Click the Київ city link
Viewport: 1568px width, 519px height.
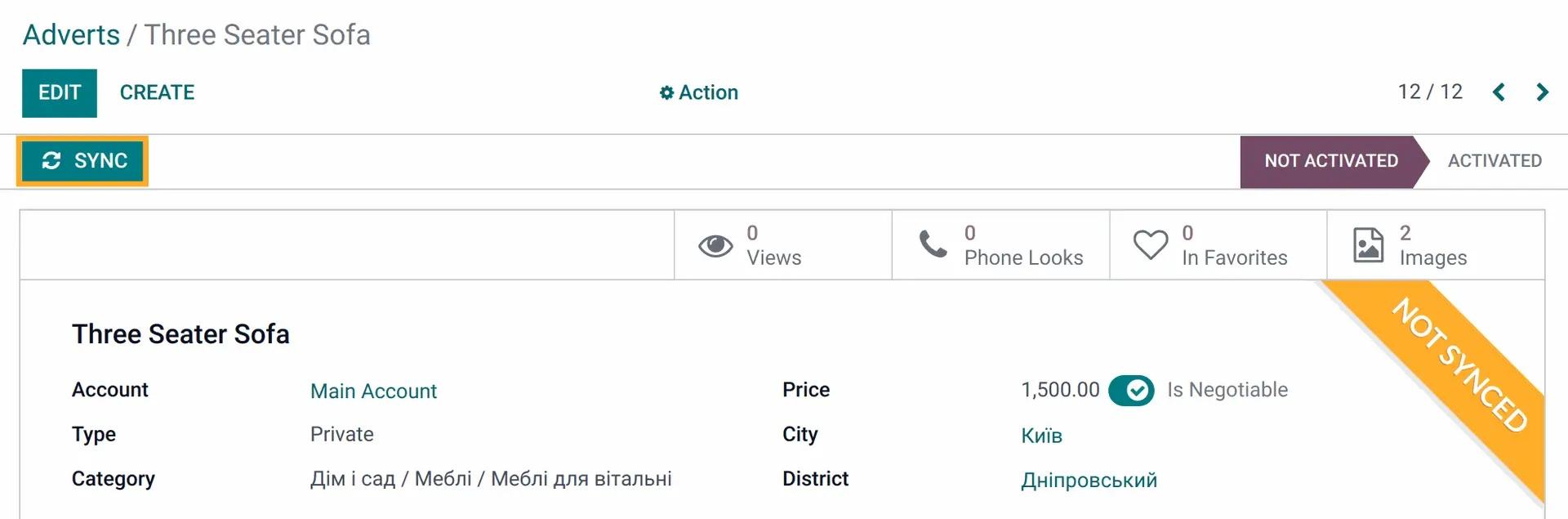click(1041, 435)
